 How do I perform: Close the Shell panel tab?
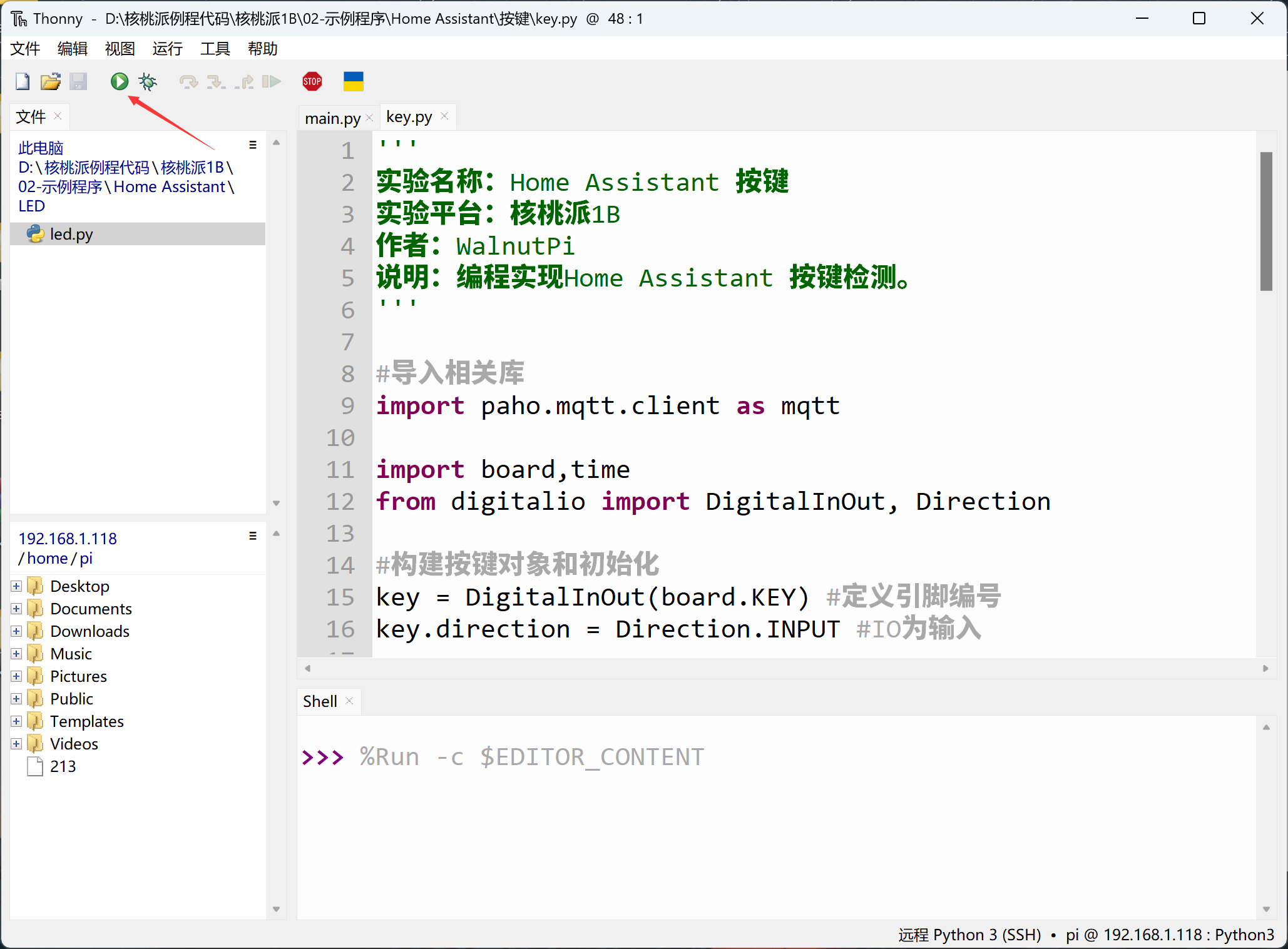point(349,701)
